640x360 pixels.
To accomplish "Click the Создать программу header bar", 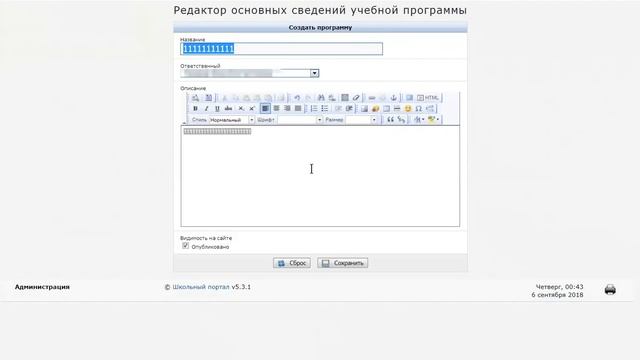I will point(320,27).
